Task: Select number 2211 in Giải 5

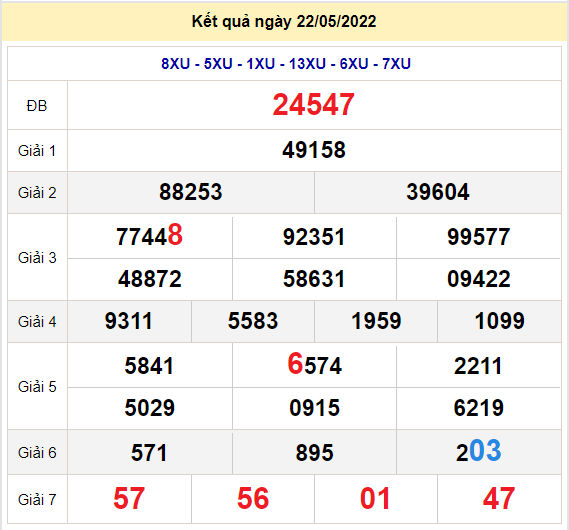Action: tap(478, 366)
